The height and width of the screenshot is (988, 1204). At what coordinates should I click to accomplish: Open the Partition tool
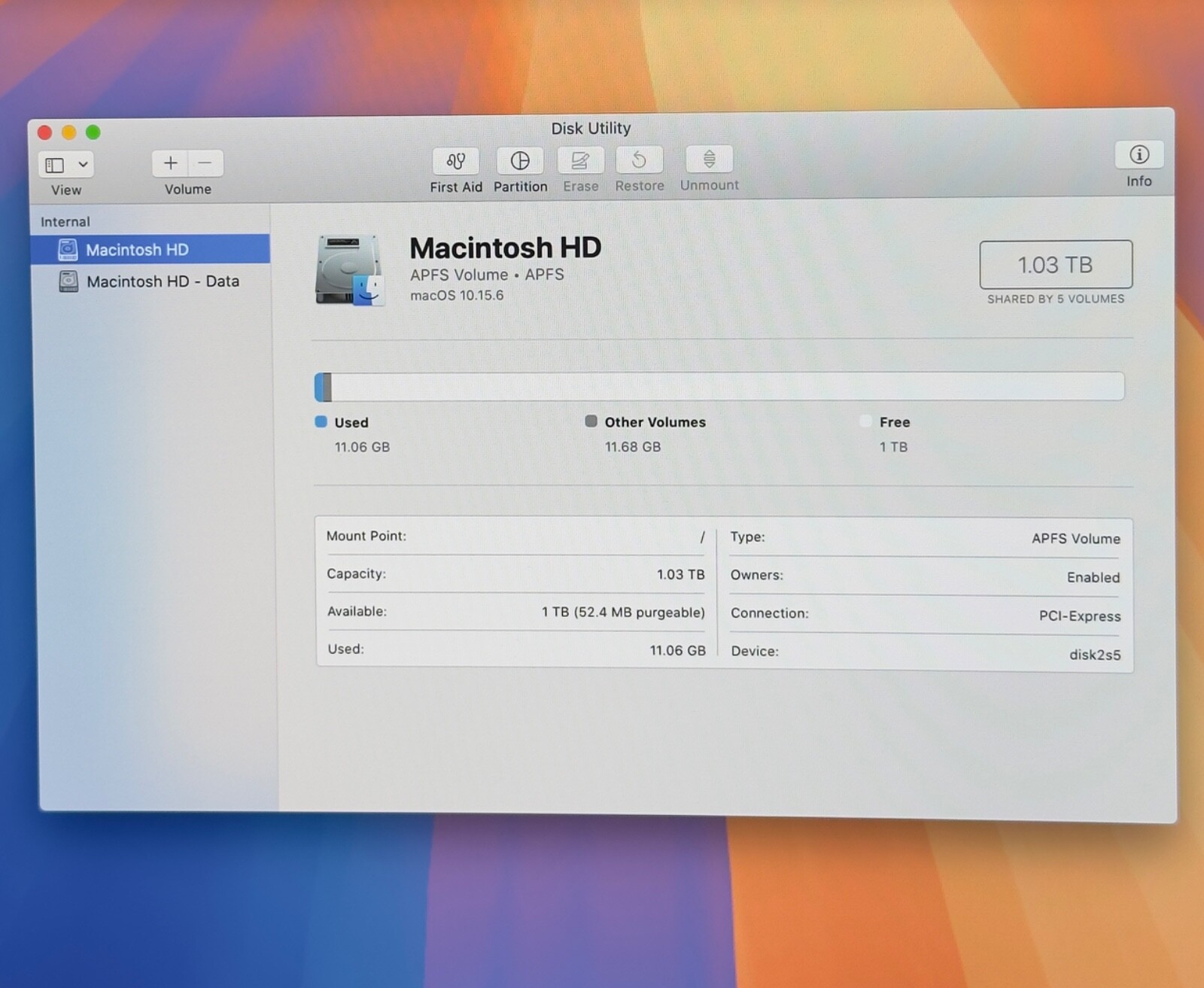(x=520, y=160)
